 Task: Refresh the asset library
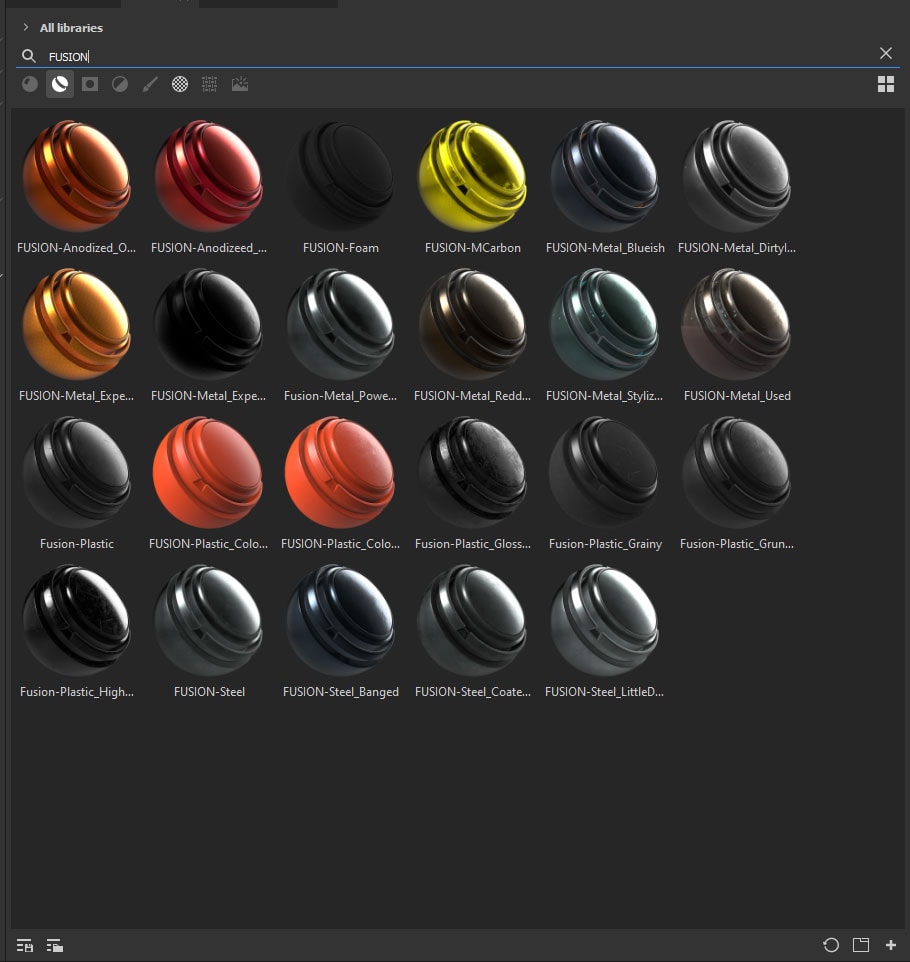coord(831,945)
